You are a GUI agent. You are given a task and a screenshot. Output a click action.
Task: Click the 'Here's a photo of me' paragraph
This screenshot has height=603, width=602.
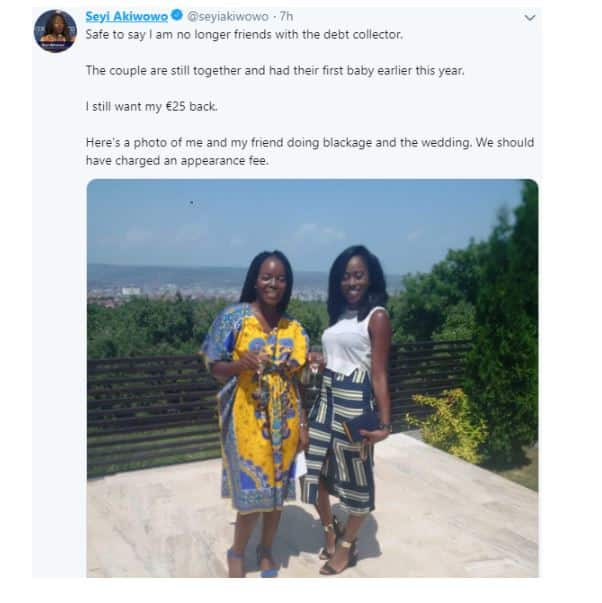[x=309, y=142]
